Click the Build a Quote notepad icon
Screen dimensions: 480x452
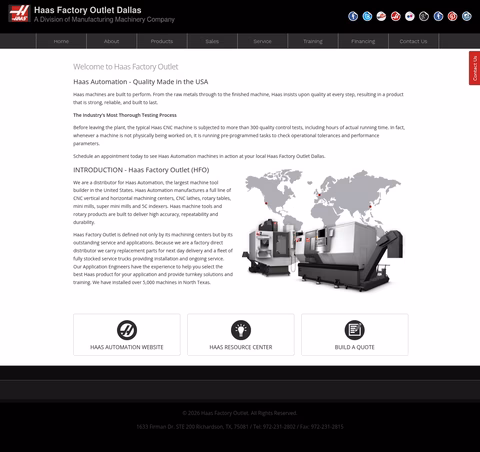click(x=355, y=330)
